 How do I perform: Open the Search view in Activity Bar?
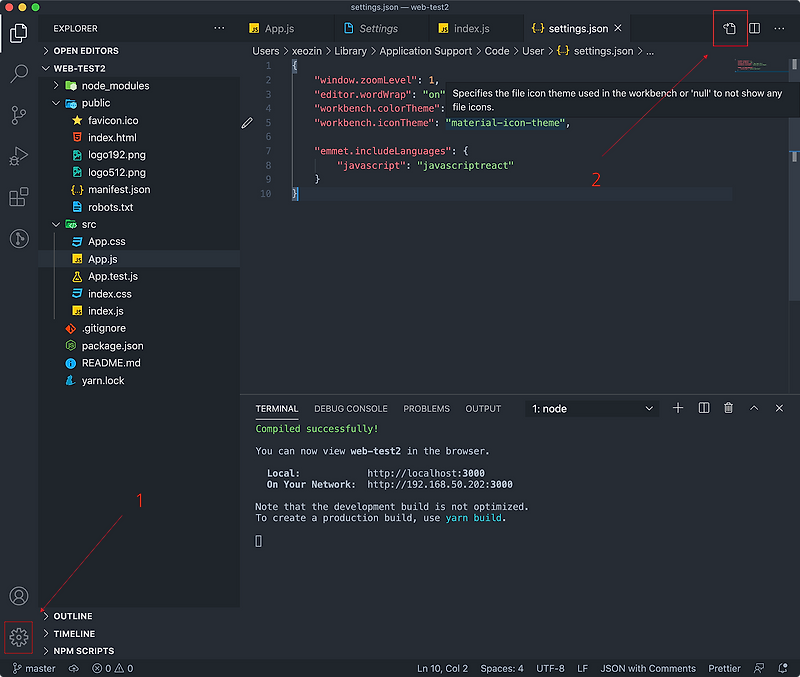pos(18,75)
